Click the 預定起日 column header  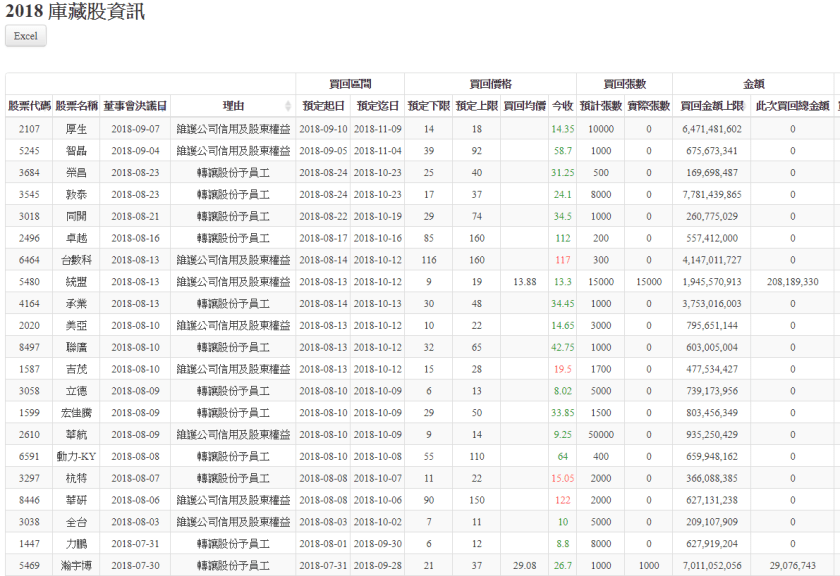tap(323, 105)
